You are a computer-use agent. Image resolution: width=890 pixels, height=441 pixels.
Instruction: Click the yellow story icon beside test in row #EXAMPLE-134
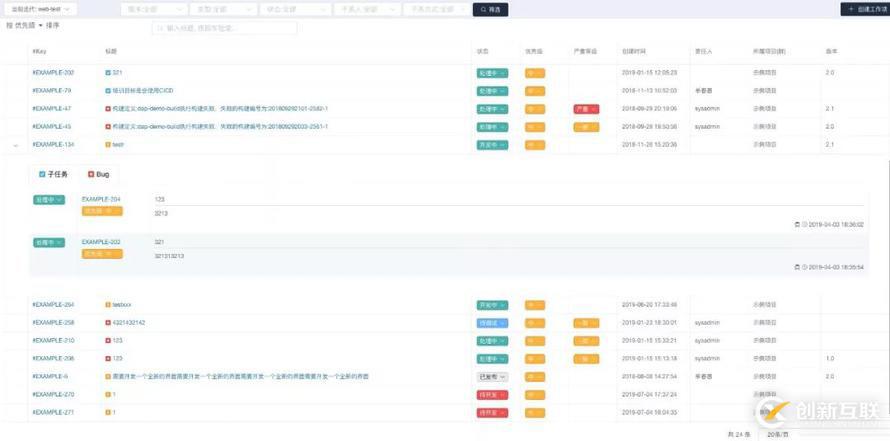pyautogui.click(x=108, y=145)
